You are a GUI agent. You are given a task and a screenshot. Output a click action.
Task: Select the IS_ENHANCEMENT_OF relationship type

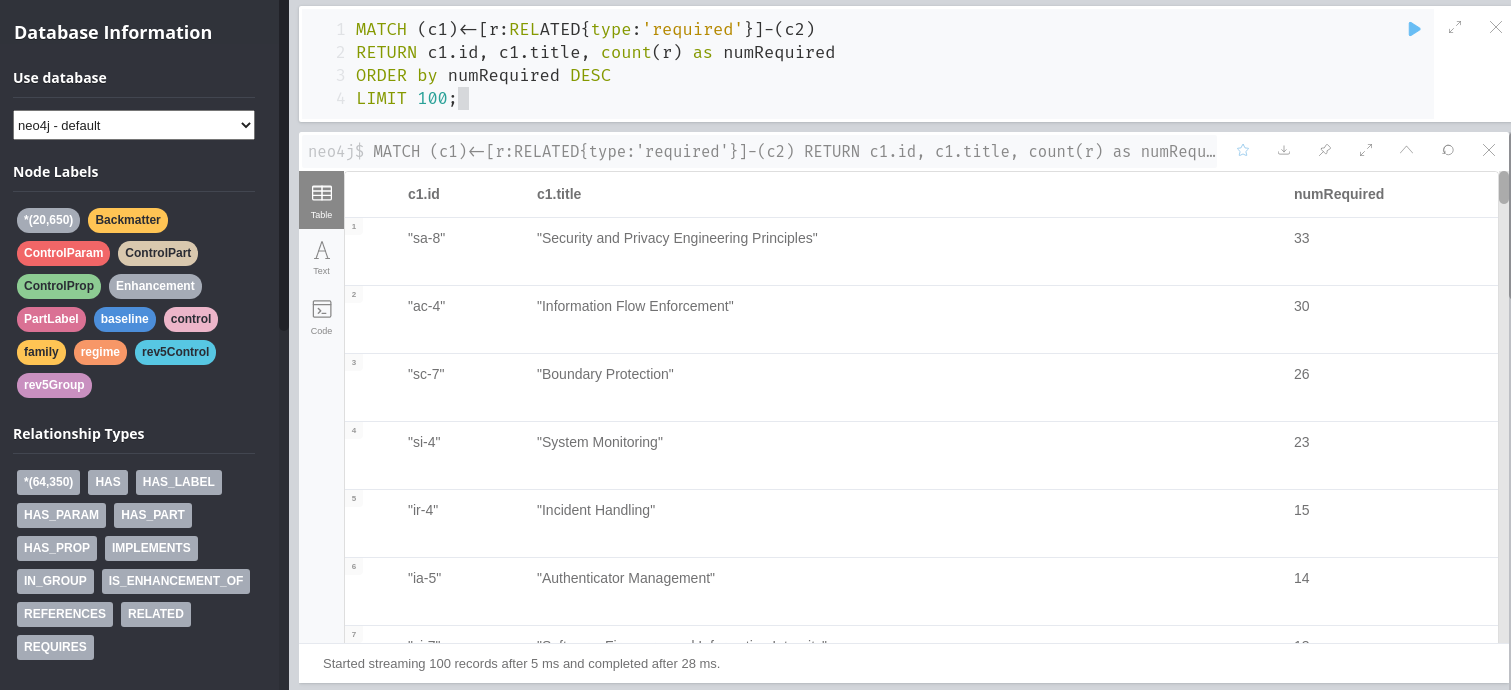coord(176,581)
